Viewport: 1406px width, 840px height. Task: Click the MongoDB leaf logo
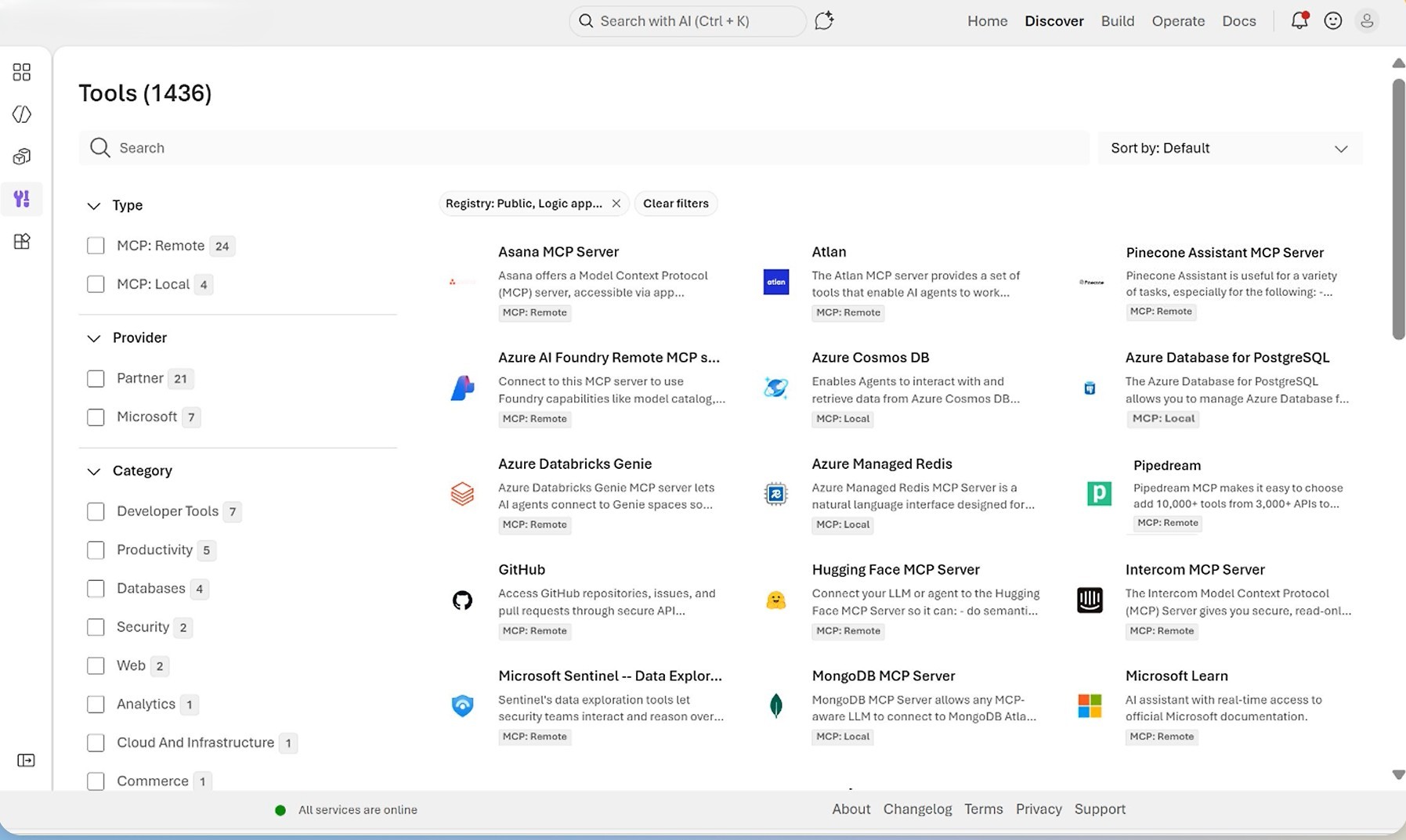pyautogui.click(x=776, y=705)
